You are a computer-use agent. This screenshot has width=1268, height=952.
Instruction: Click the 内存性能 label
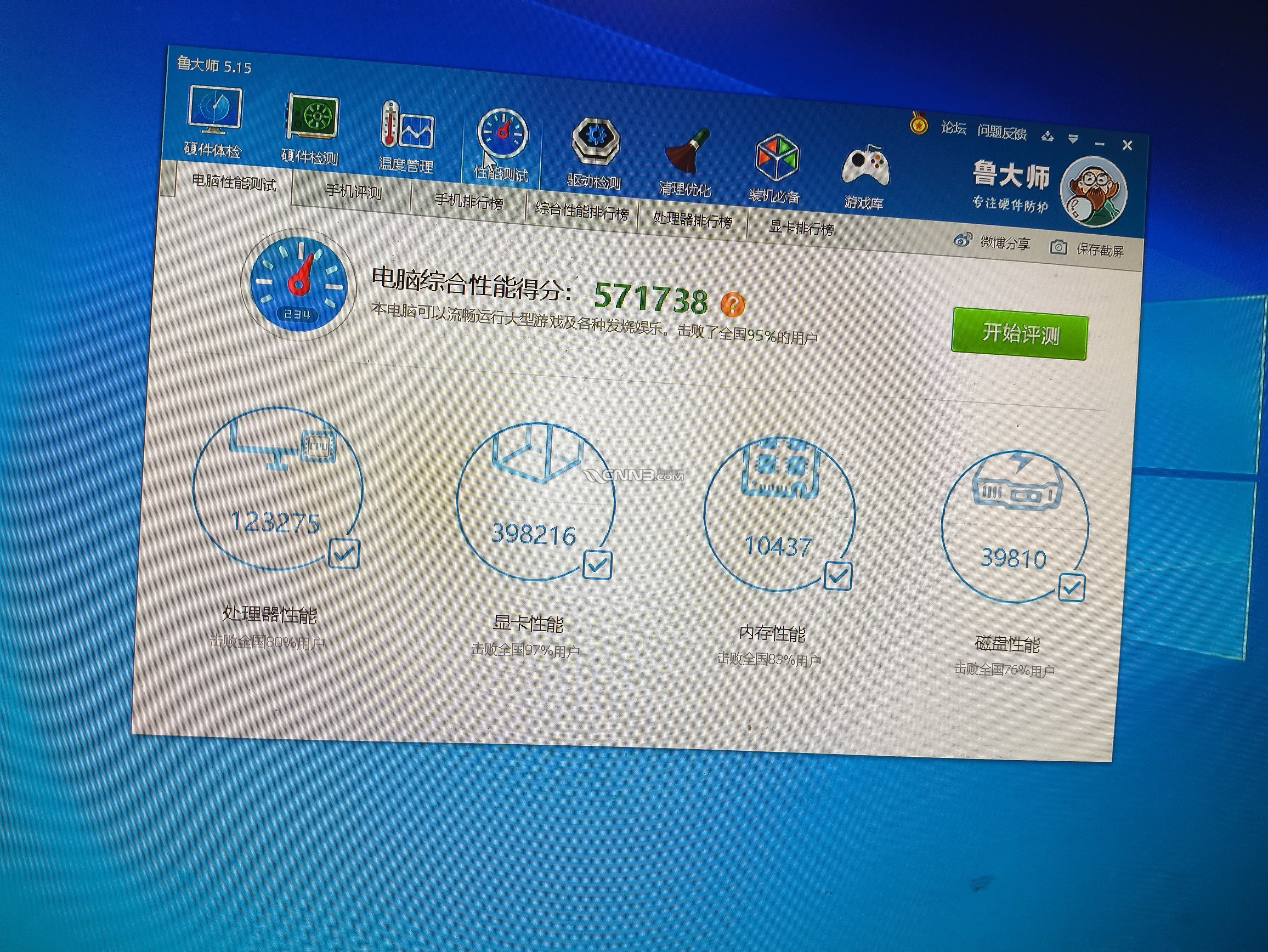[772, 633]
